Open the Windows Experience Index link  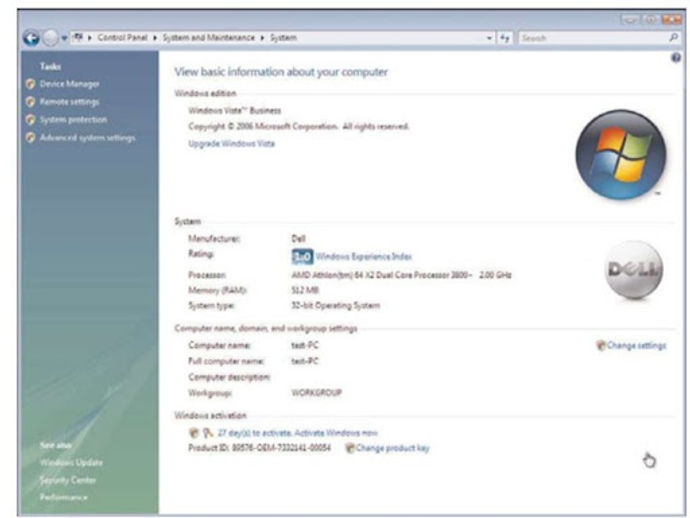coord(363,256)
